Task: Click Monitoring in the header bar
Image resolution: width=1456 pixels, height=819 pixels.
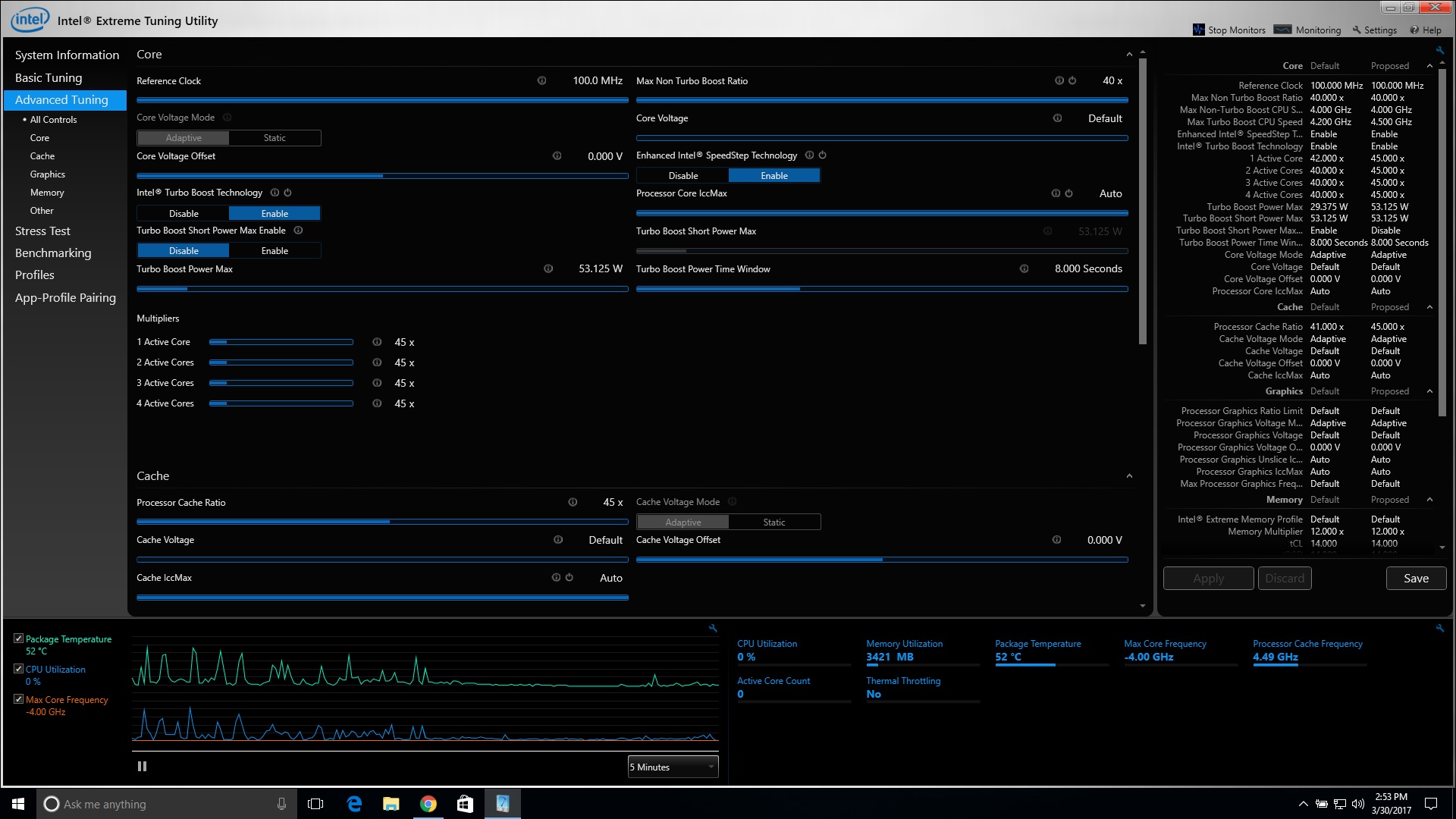Action: (x=1308, y=30)
